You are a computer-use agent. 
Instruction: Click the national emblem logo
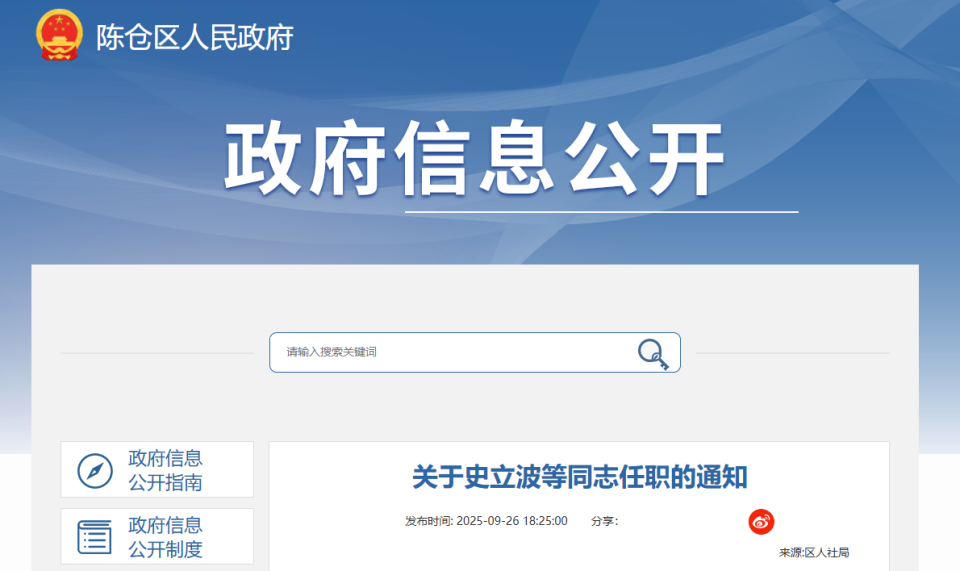59,35
